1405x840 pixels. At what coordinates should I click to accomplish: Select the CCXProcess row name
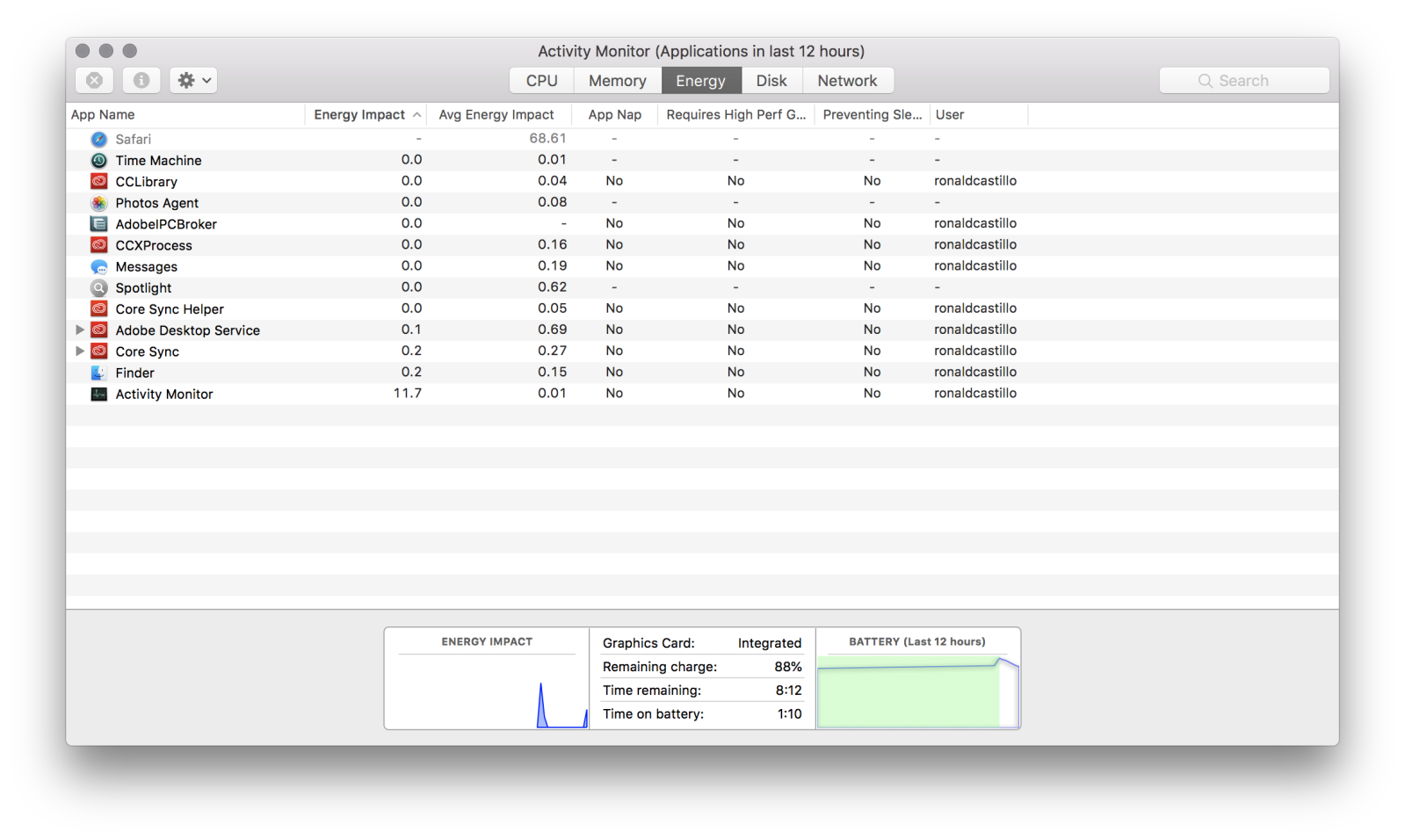[154, 245]
